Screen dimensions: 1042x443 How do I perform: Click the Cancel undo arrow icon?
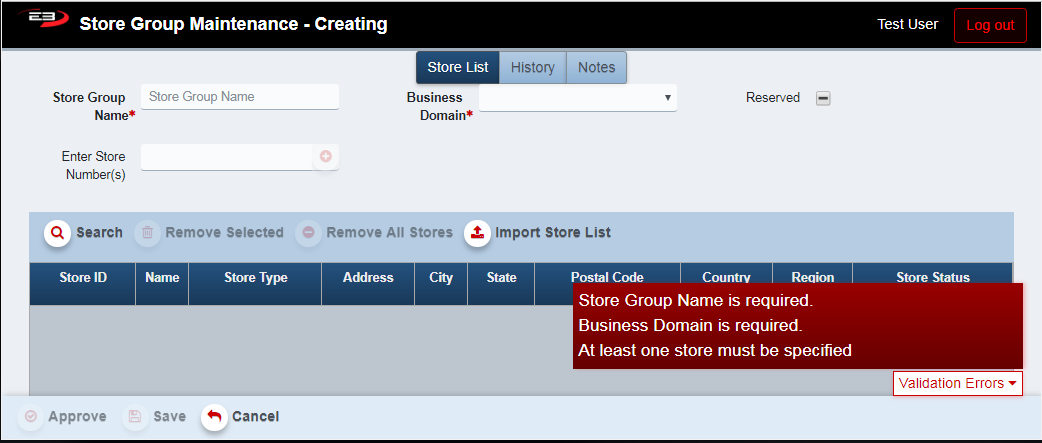(x=214, y=417)
